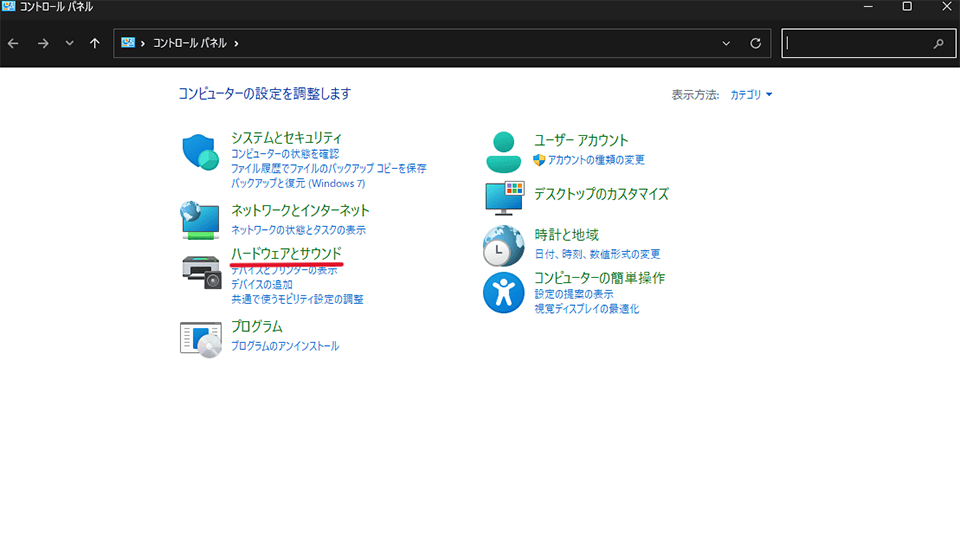This screenshot has height=535, width=960.
Task: Close the Control Panel window
Action: [946, 7]
